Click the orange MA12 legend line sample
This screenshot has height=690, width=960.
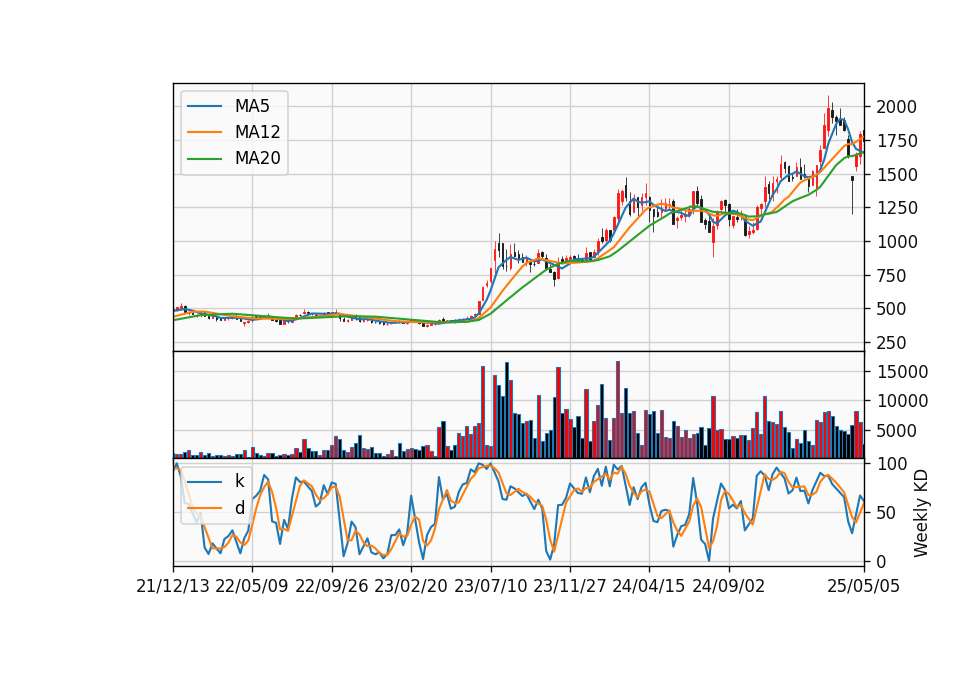point(204,132)
